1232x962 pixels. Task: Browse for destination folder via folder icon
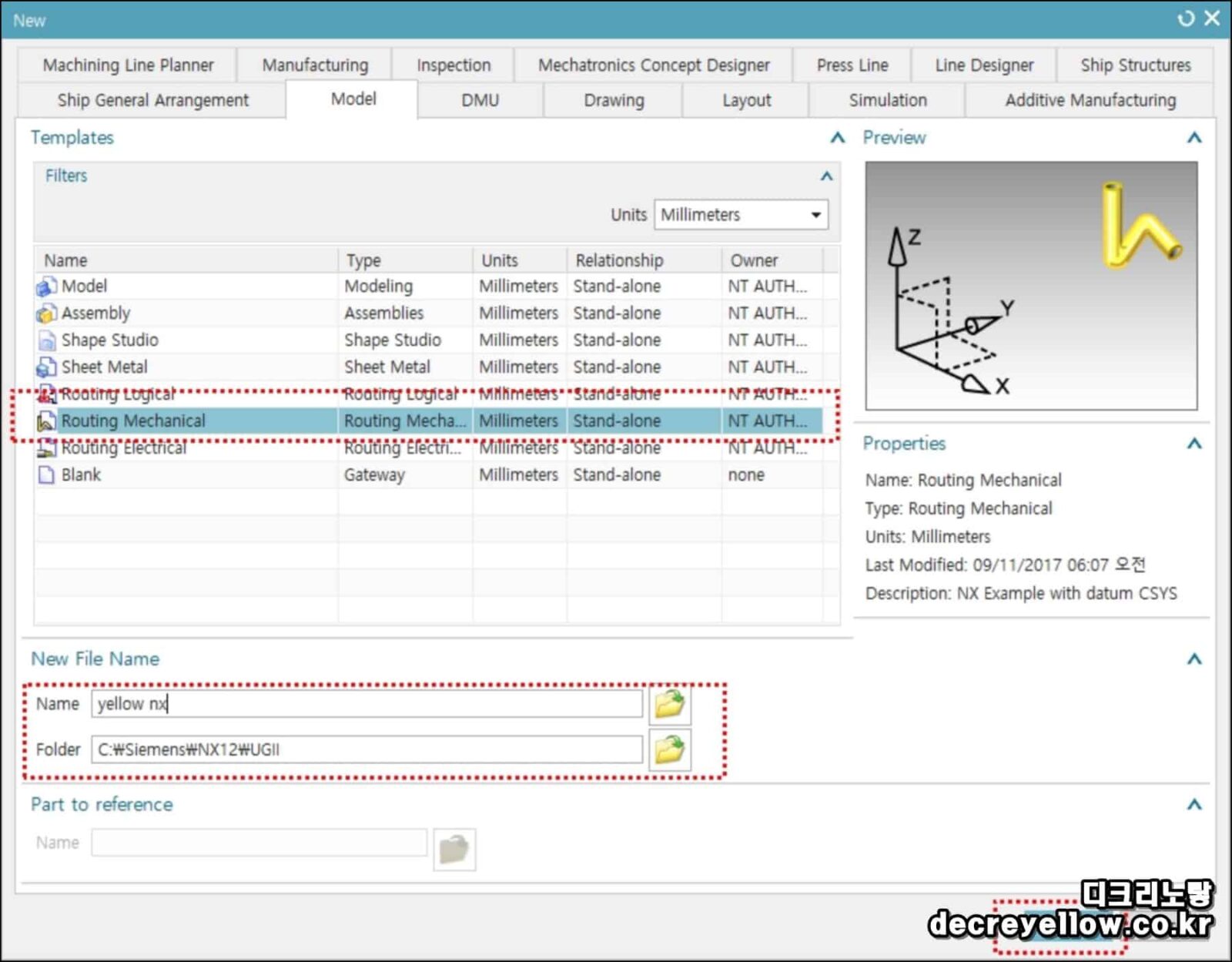pos(670,749)
